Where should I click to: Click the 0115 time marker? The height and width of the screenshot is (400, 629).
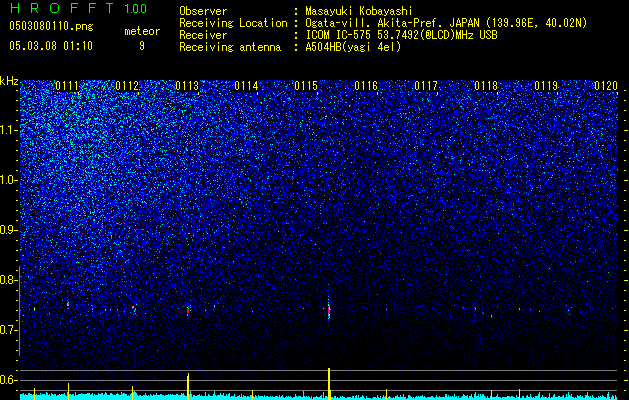306,86
